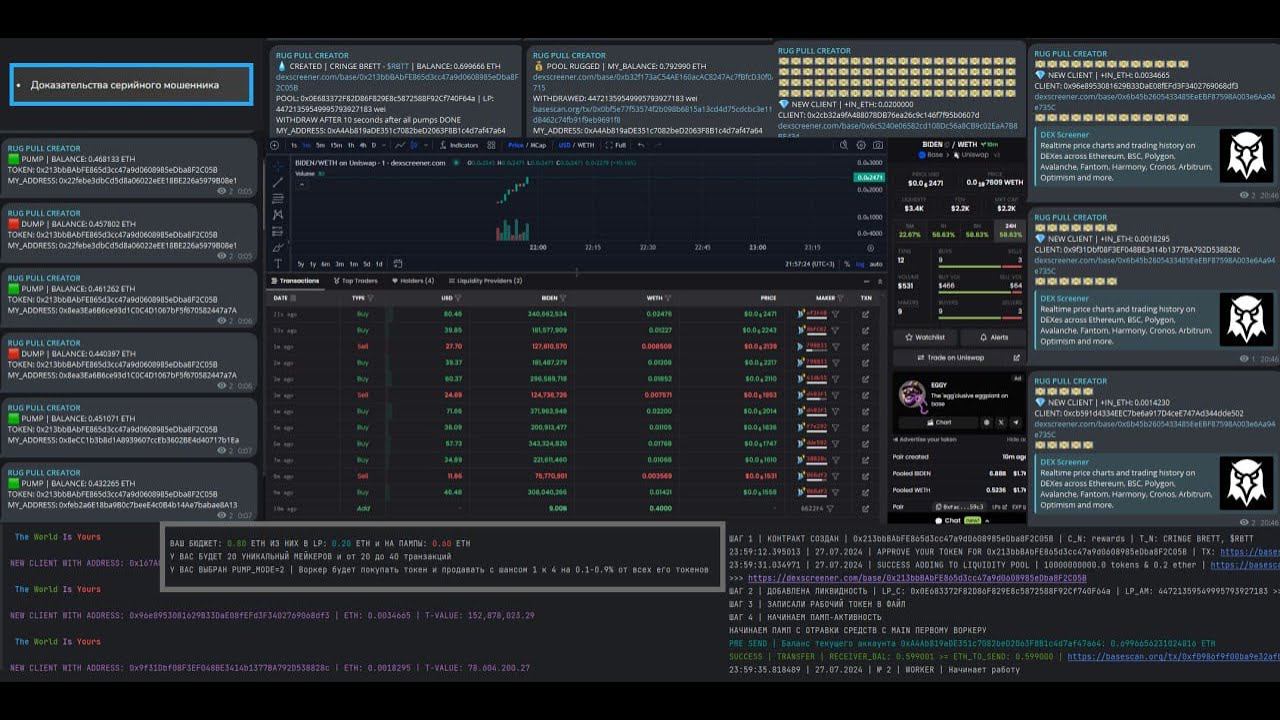Open the EGGY Chart button
Image resolution: width=1280 pixels, height=720 pixels.
click(940, 422)
